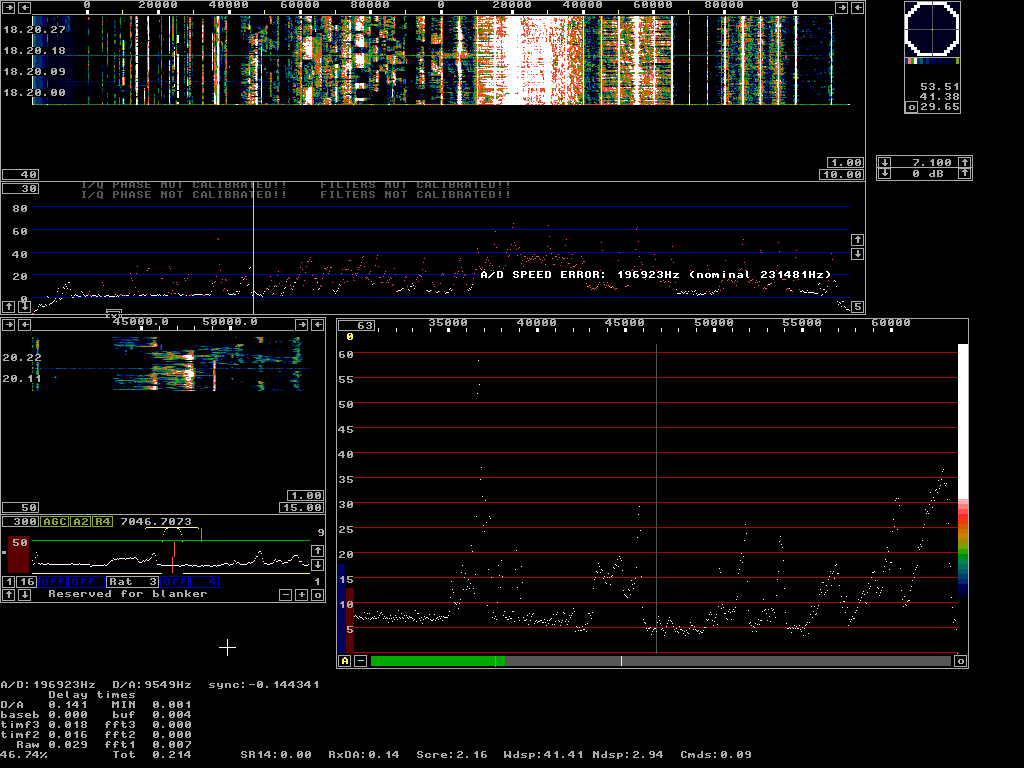1024x768 pixels.
Task: Click the '1.00' box in high-resolution waterfall
Action: 305,496
